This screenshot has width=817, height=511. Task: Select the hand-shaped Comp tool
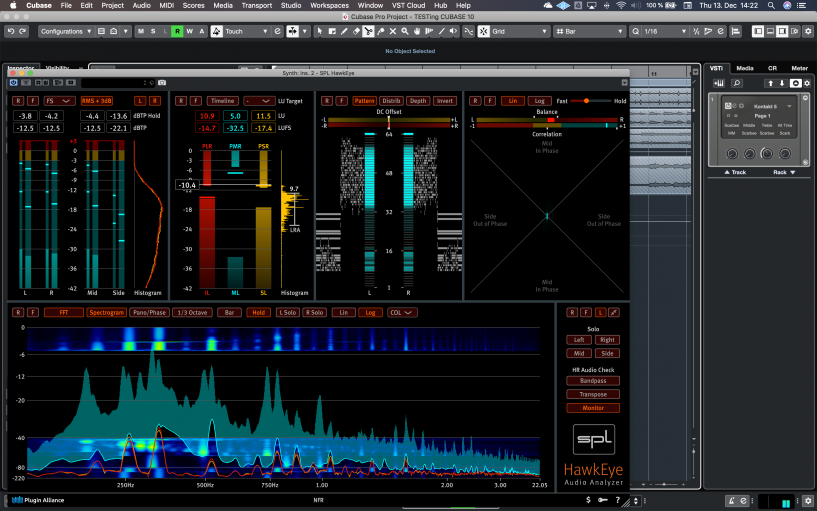pyautogui.click(x=417, y=31)
